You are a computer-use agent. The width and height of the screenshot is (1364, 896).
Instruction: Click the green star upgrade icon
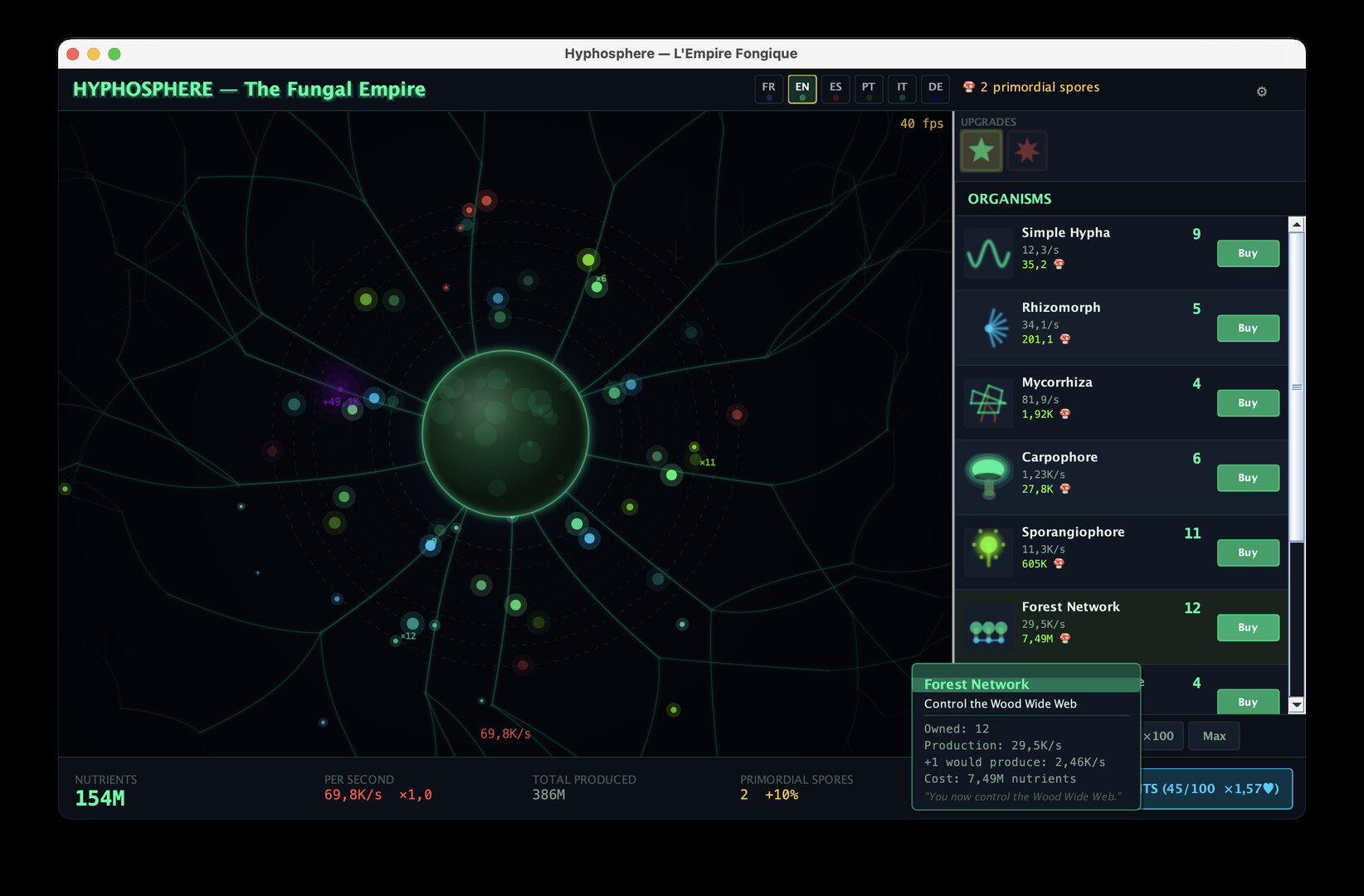[982, 151]
